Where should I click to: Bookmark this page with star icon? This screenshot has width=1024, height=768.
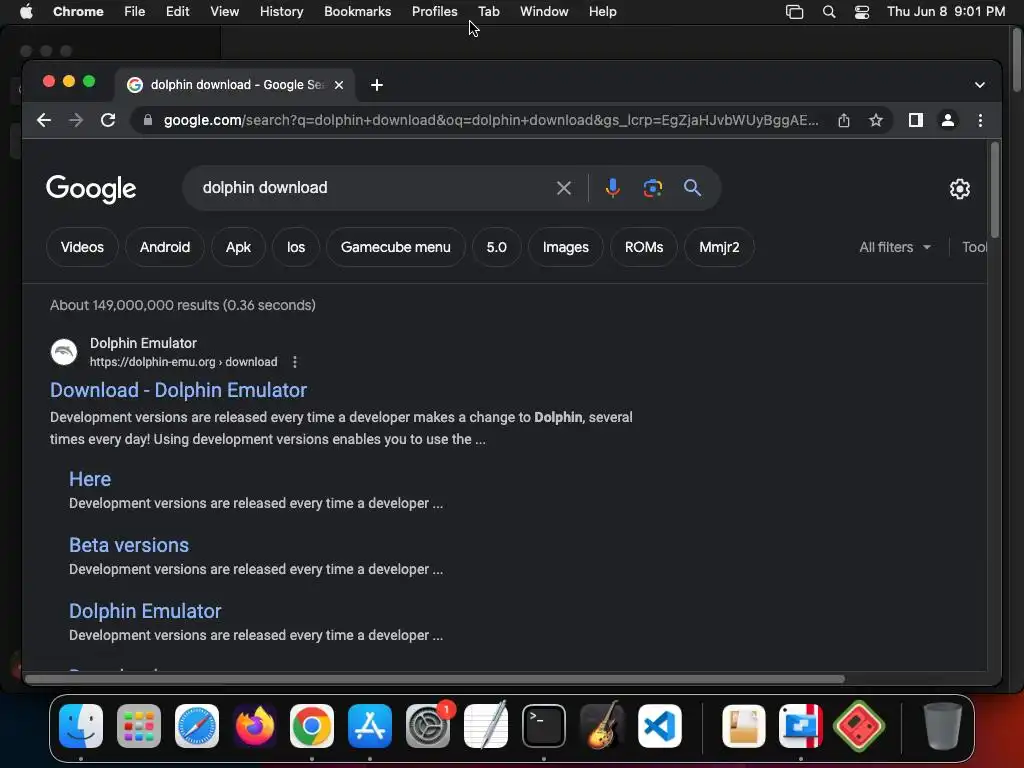click(876, 120)
